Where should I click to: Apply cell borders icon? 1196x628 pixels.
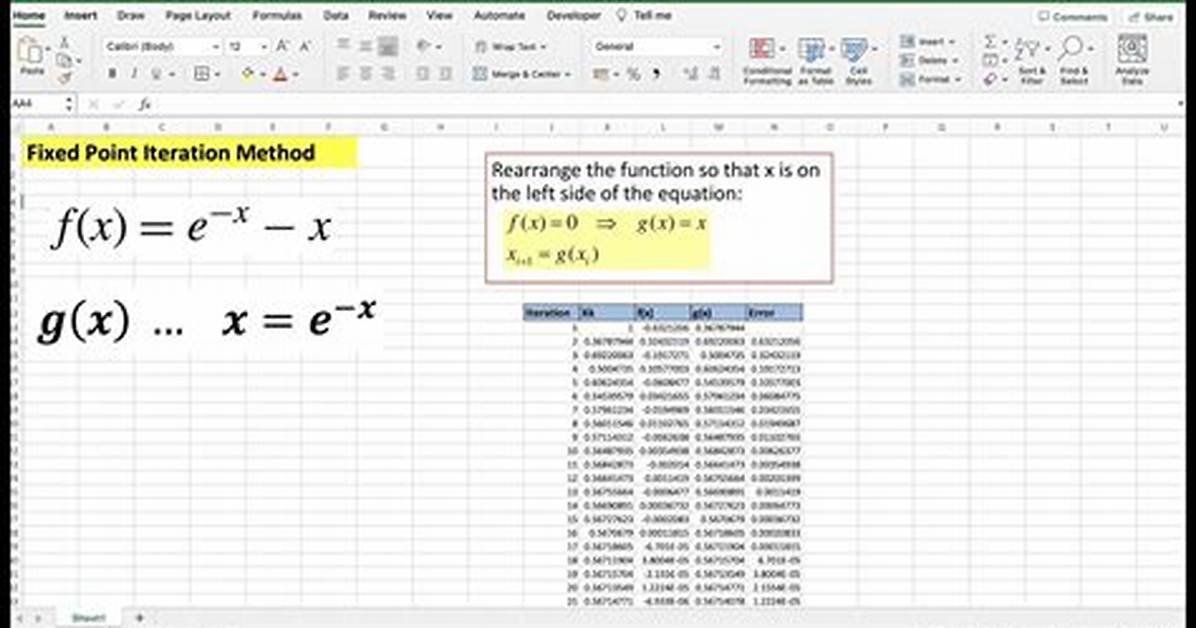coord(201,74)
